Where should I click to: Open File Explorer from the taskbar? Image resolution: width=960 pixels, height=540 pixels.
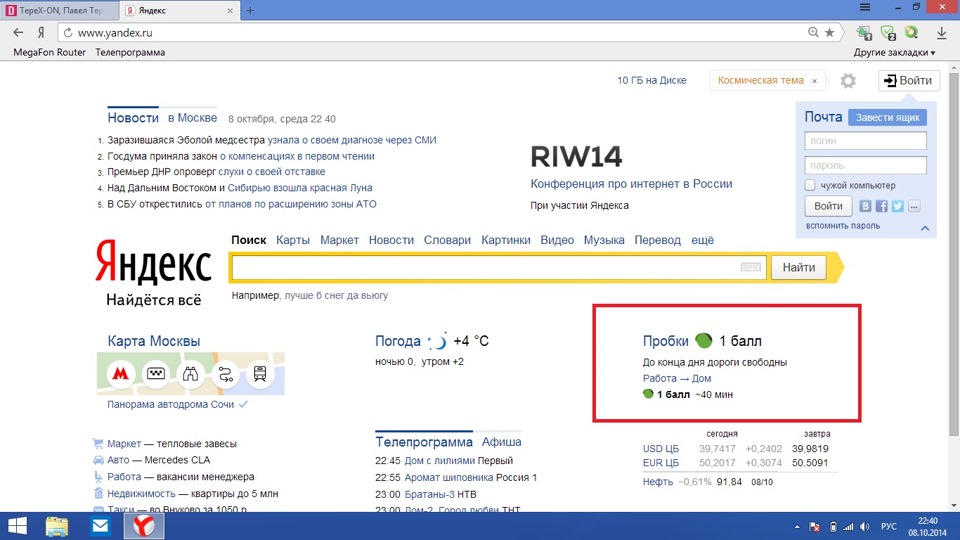click(57, 526)
